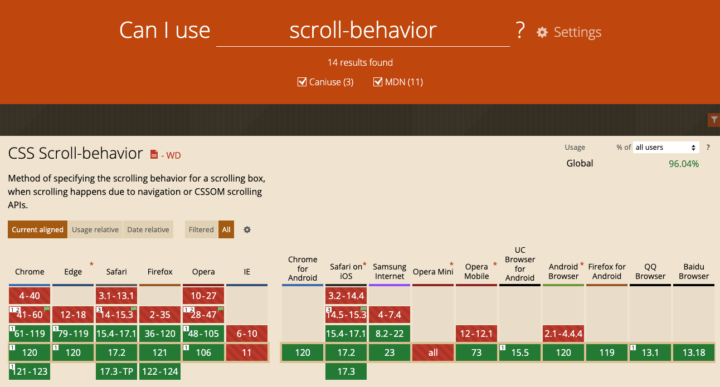
Task: Expand the Safari 17.2 version cell
Action: pos(117,353)
